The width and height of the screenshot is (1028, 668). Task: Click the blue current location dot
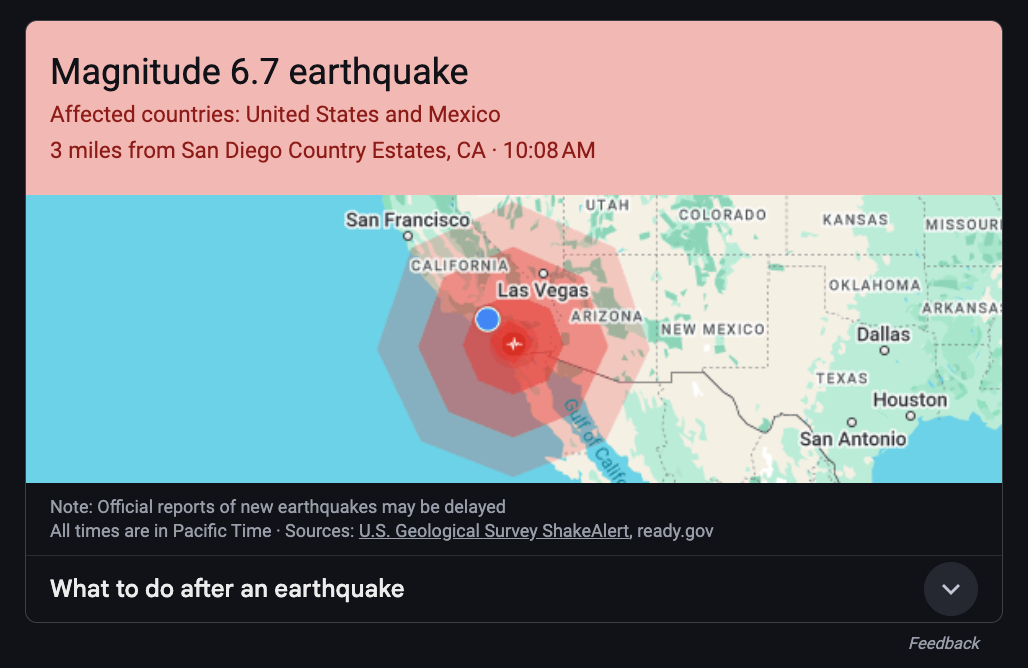(x=487, y=319)
